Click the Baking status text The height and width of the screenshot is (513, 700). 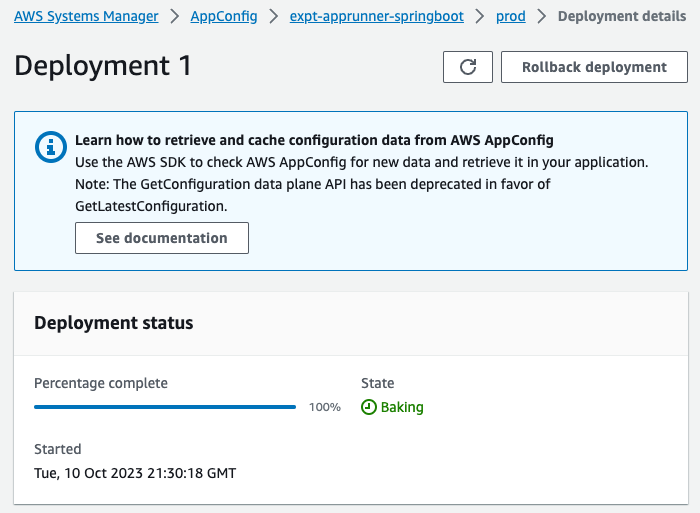click(402, 407)
